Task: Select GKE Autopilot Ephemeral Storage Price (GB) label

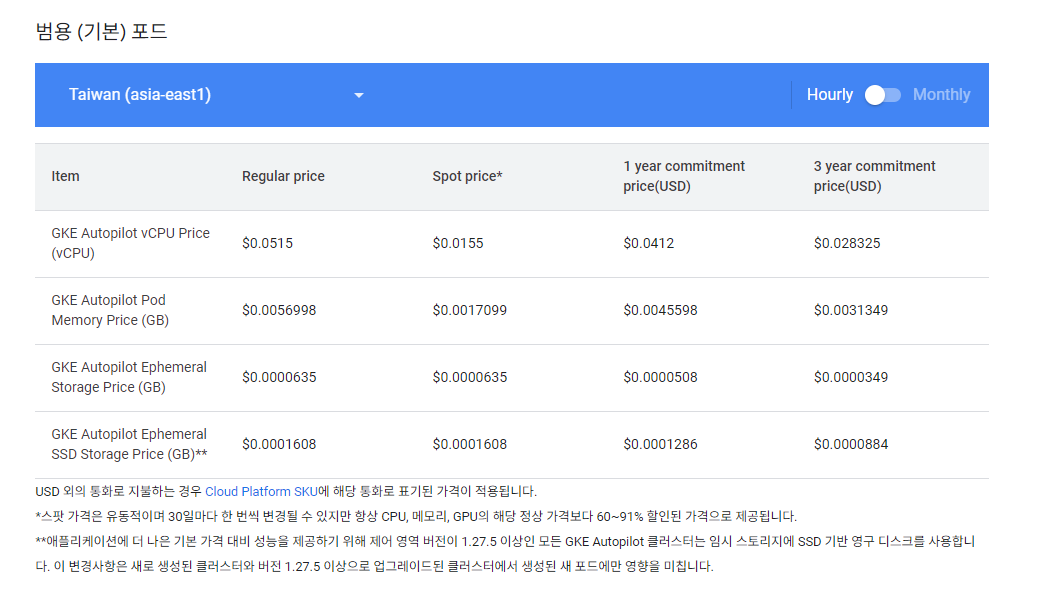Action: pos(129,377)
